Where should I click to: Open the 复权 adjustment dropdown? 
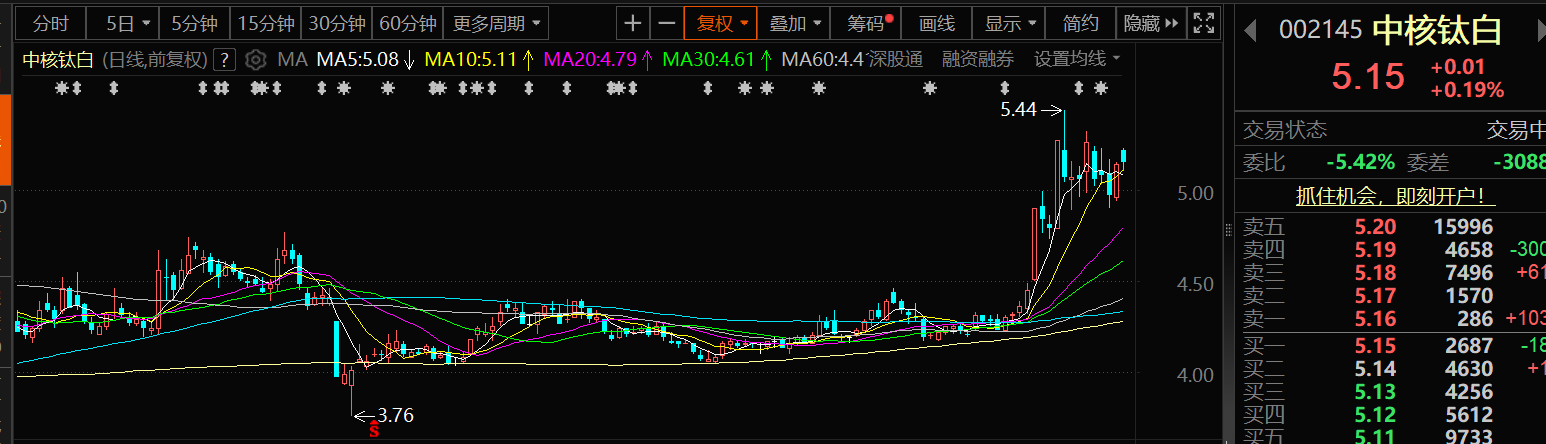tap(721, 23)
